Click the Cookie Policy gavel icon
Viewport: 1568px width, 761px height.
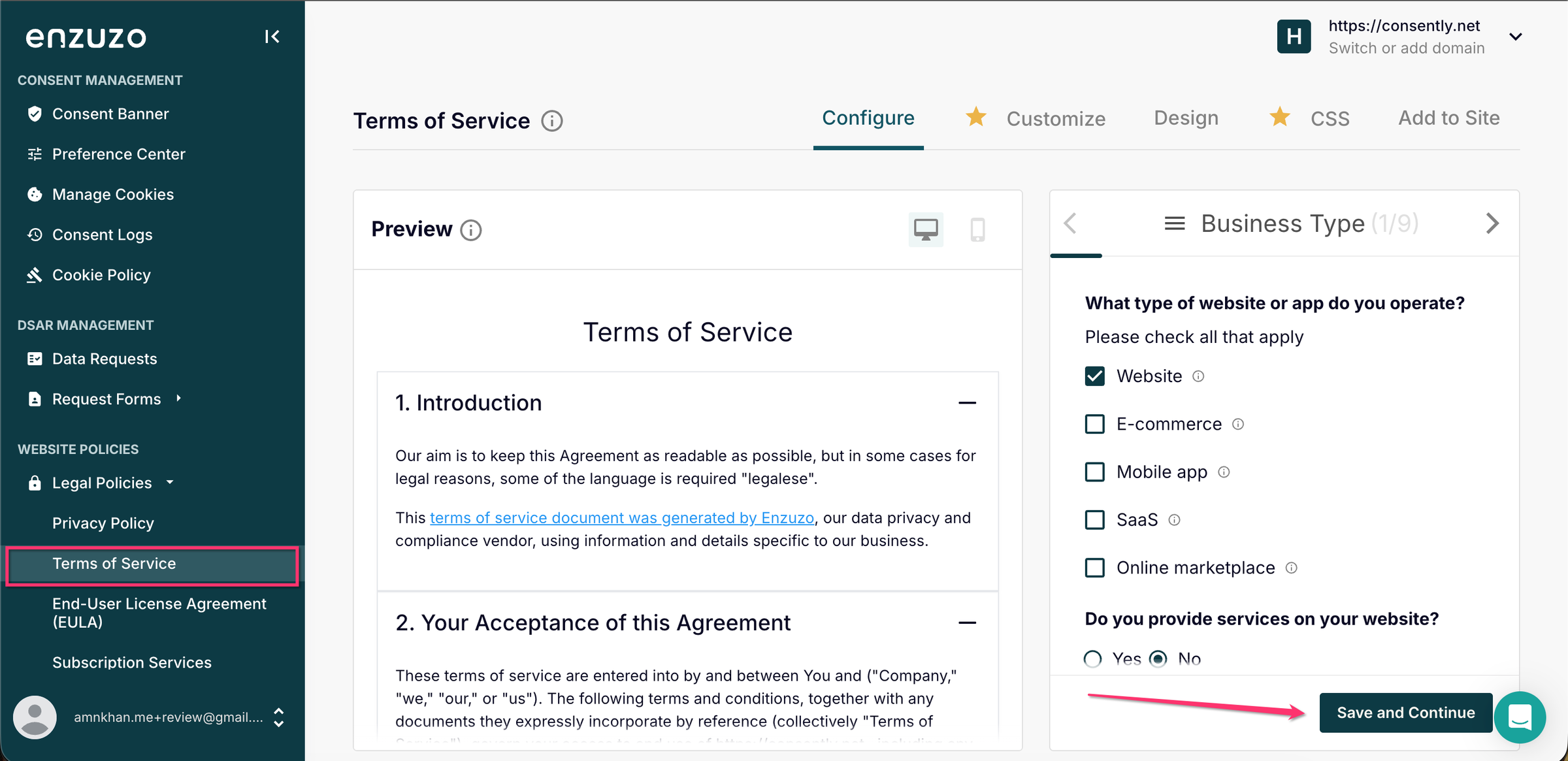(35, 275)
